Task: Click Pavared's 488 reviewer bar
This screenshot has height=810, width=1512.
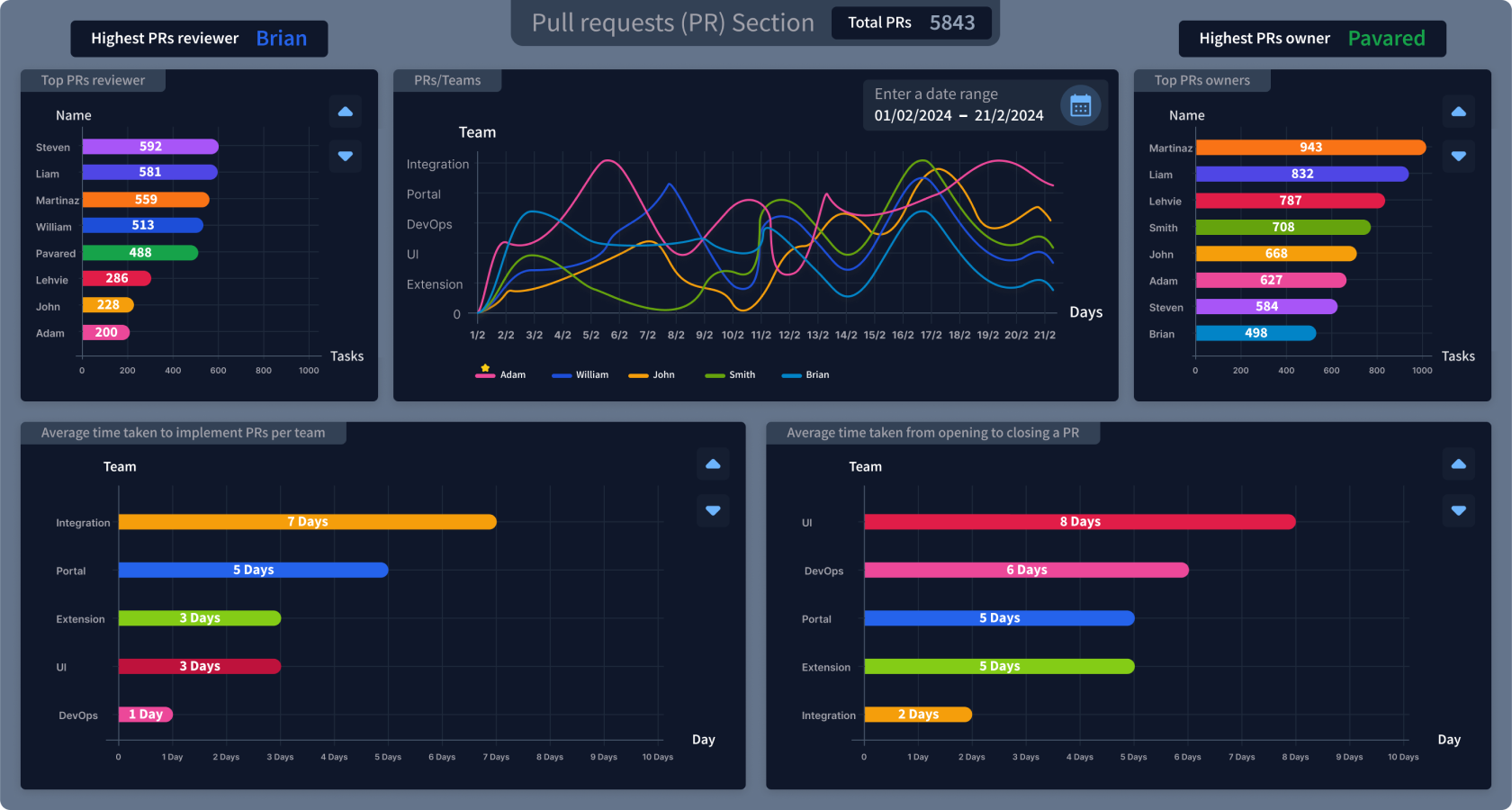Action: click(140, 253)
